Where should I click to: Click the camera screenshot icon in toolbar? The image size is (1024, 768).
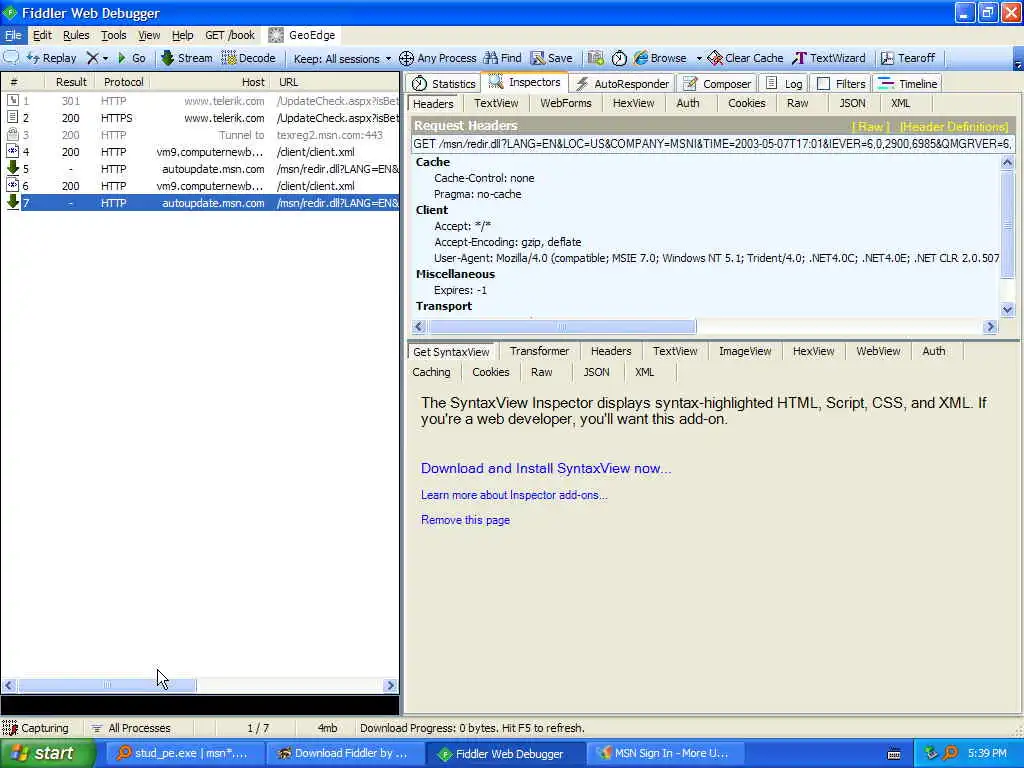(595, 58)
